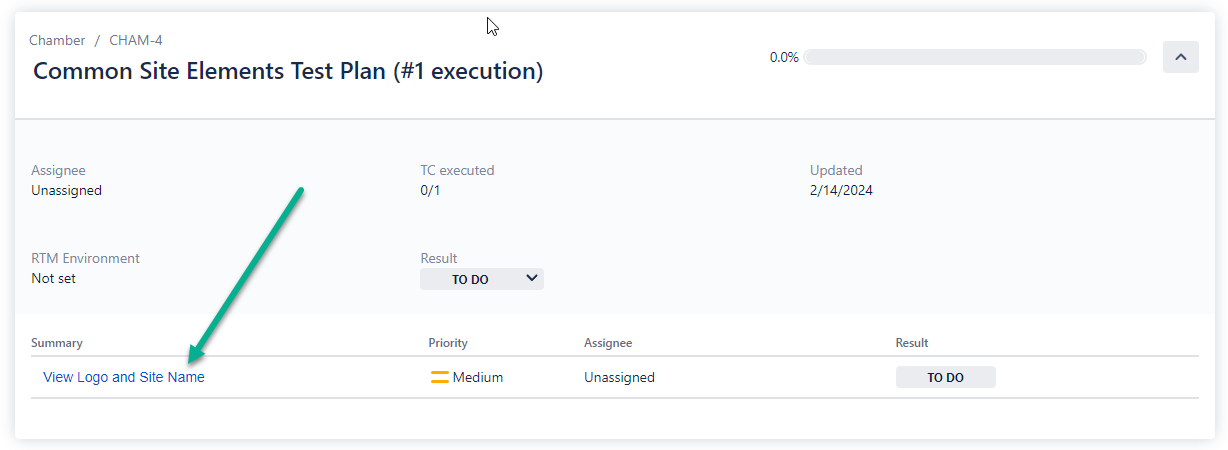Viewport: 1228px width, 450px height.
Task: Click the Updated date 2/14/2024
Action: 842,190
